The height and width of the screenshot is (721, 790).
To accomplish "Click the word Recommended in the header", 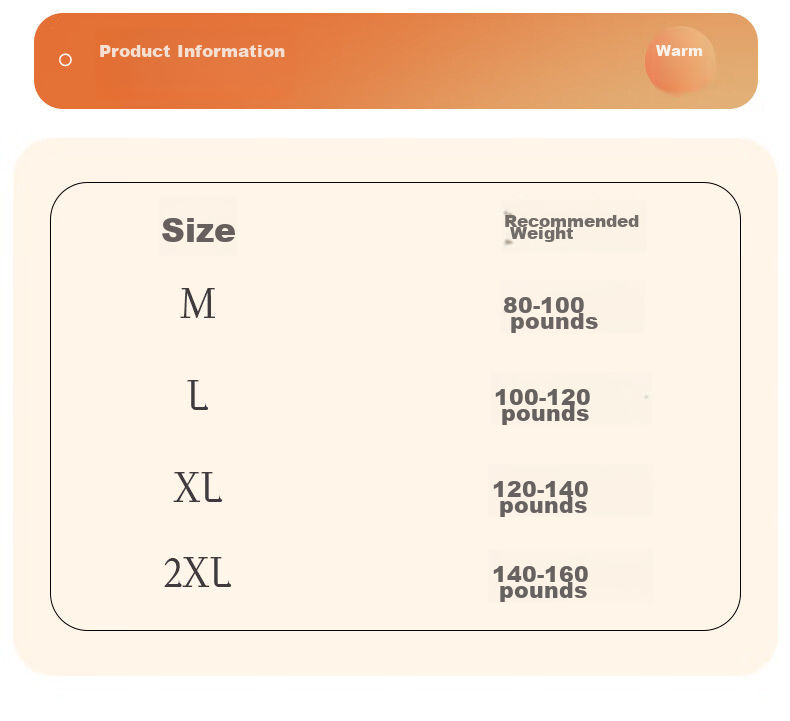I will [572, 221].
